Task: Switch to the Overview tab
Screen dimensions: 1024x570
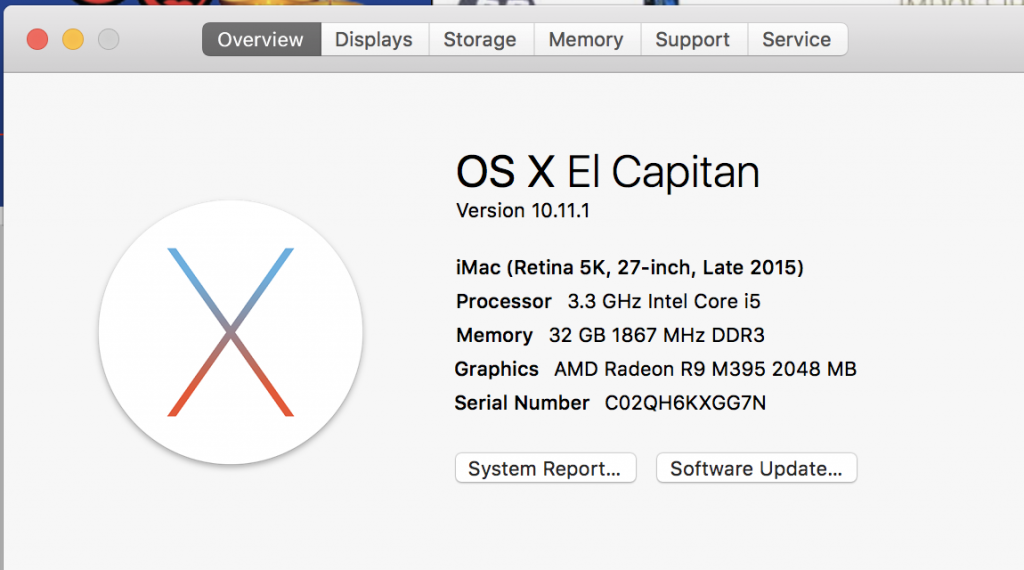Action: point(261,39)
